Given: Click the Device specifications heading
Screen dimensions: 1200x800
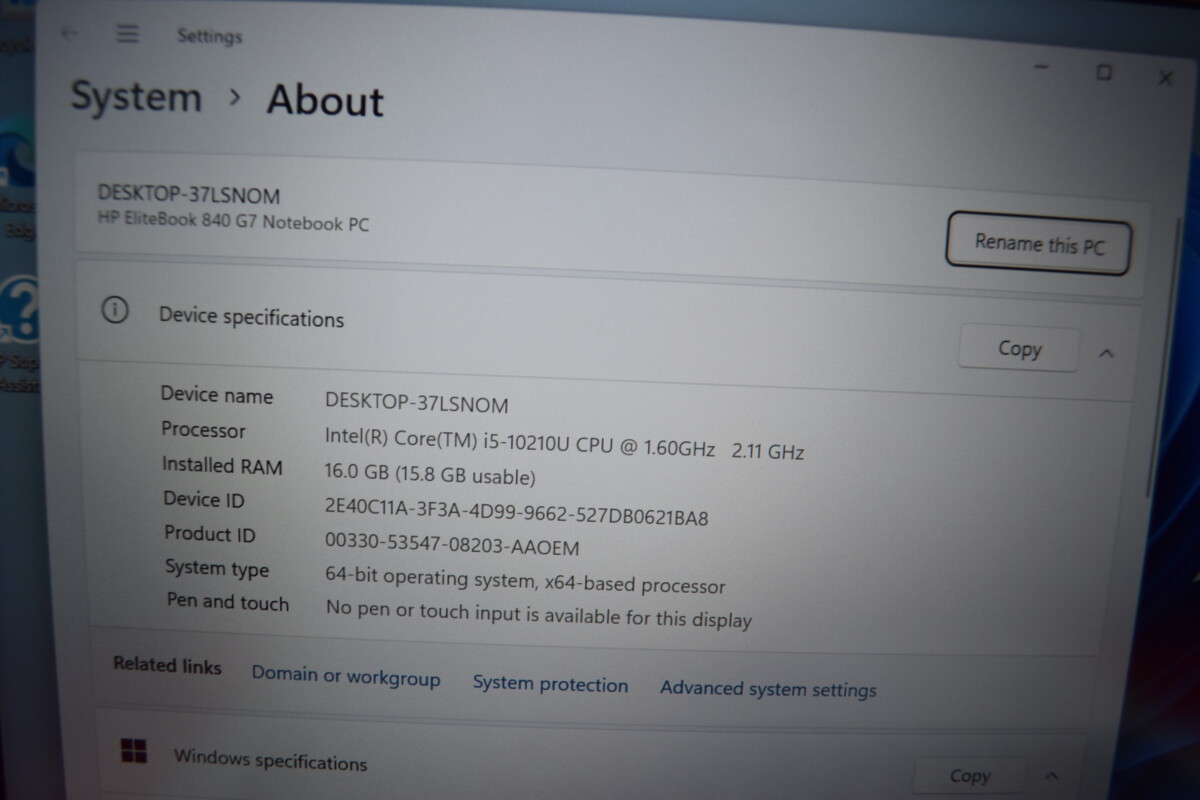Looking at the screenshot, I should (x=251, y=317).
